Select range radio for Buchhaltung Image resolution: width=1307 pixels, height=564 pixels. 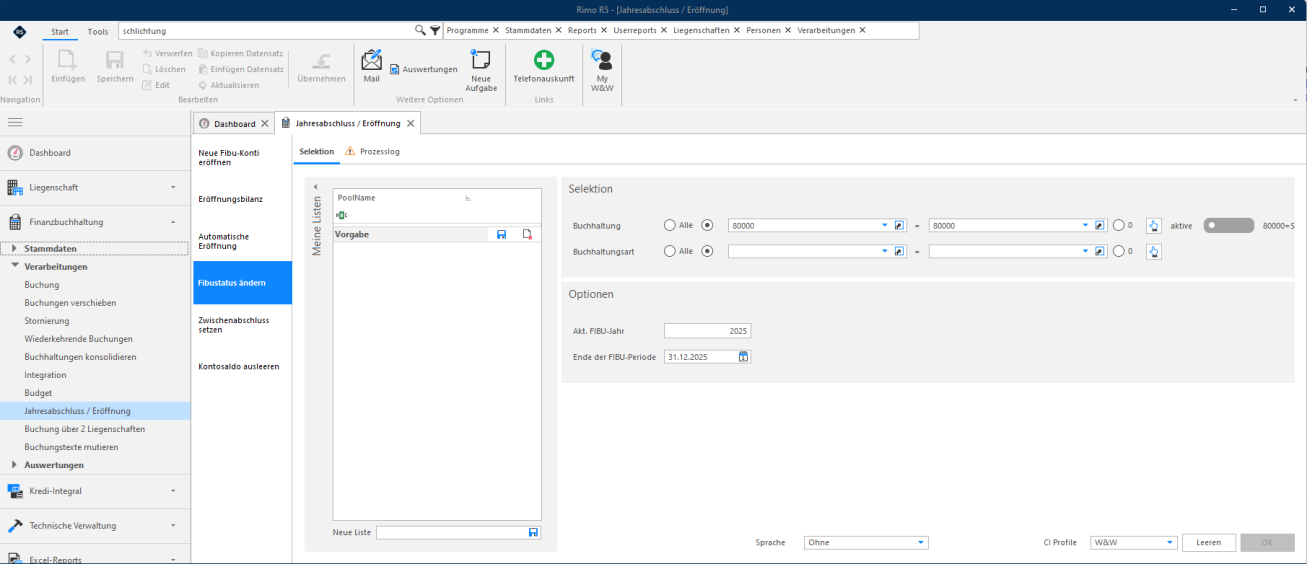(x=708, y=225)
